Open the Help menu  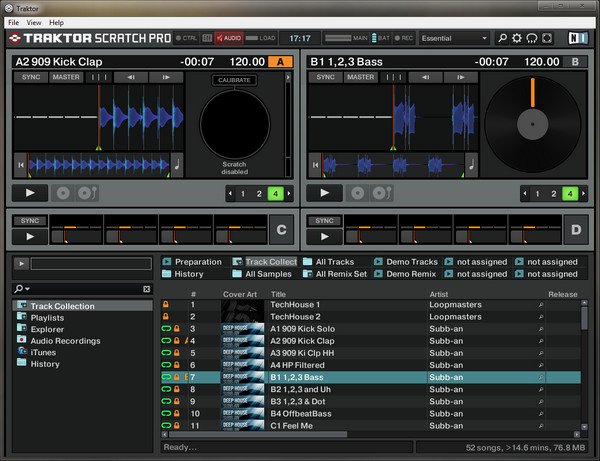[x=57, y=21]
